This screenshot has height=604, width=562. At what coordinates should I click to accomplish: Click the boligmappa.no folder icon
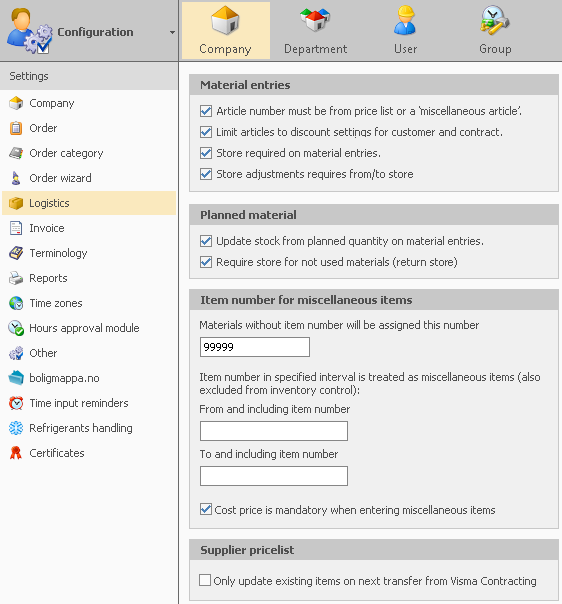(16, 378)
